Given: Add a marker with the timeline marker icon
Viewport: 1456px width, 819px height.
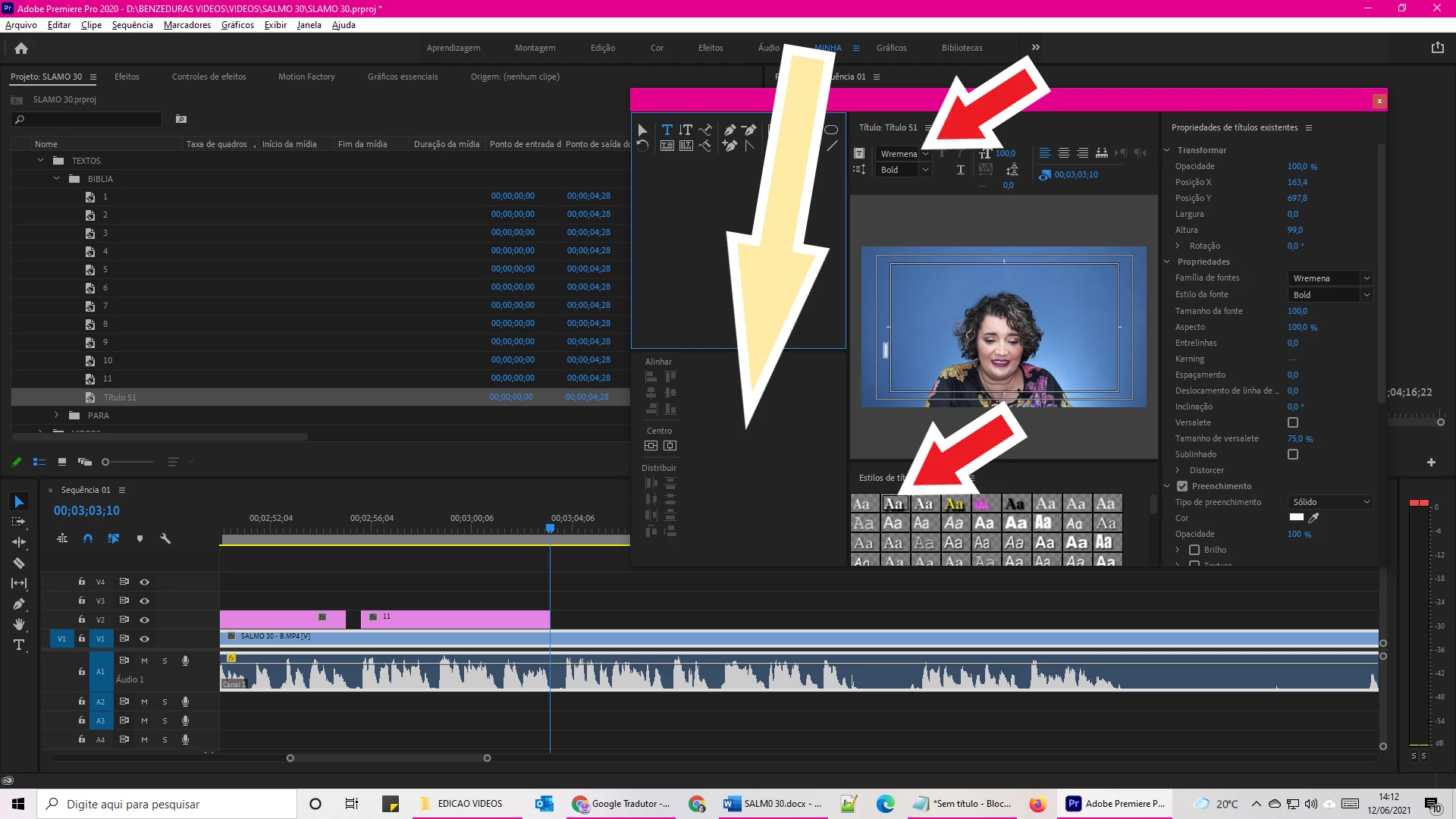Looking at the screenshot, I should click(x=140, y=538).
